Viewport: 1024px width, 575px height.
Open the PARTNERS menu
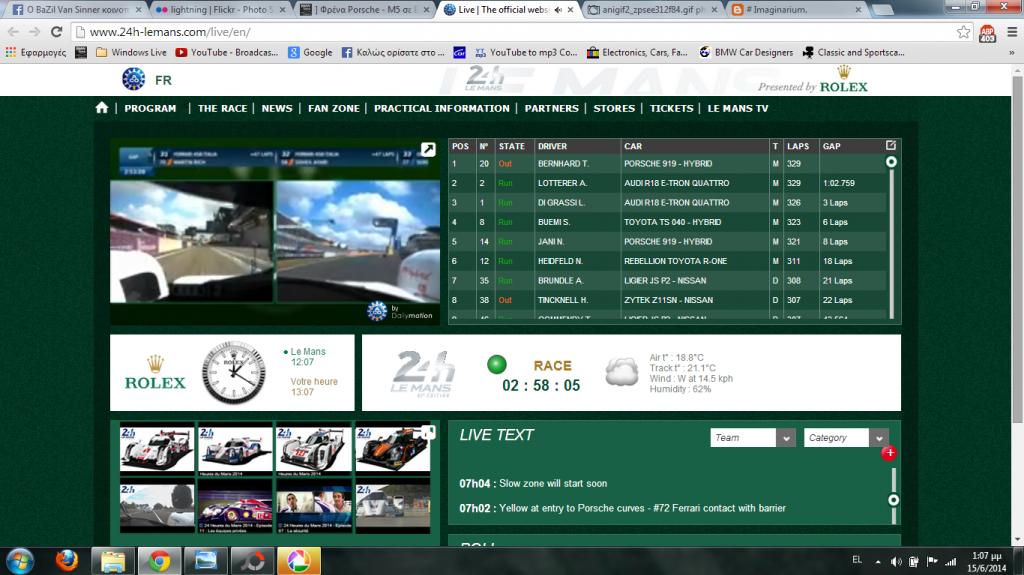click(551, 108)
